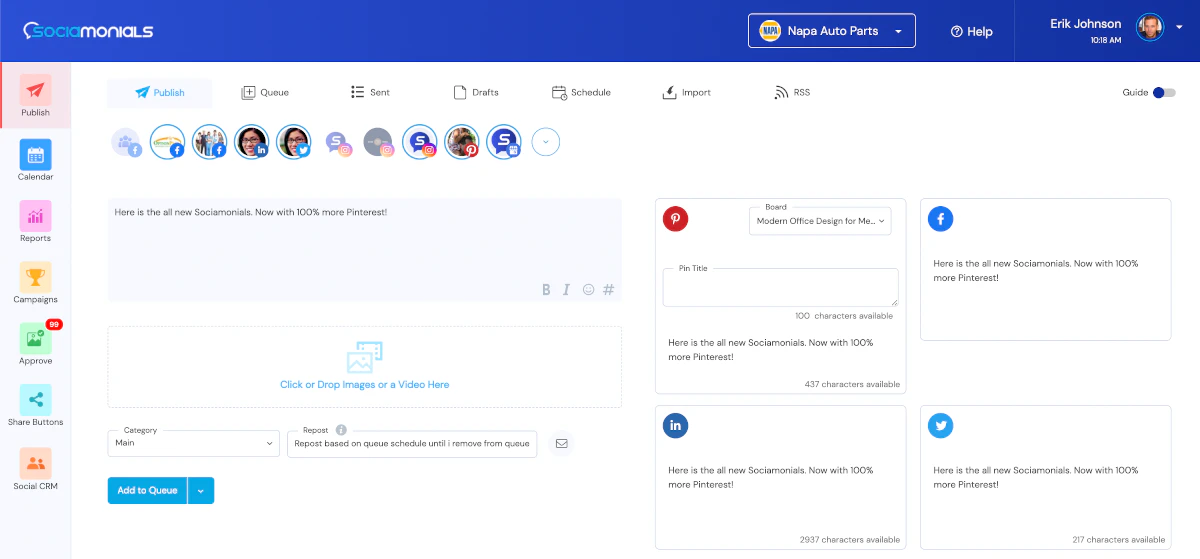This screenshot has height=559, width=1200.
Task: Toggle the Twitter account avatar
Action: (x=293, y=142)
